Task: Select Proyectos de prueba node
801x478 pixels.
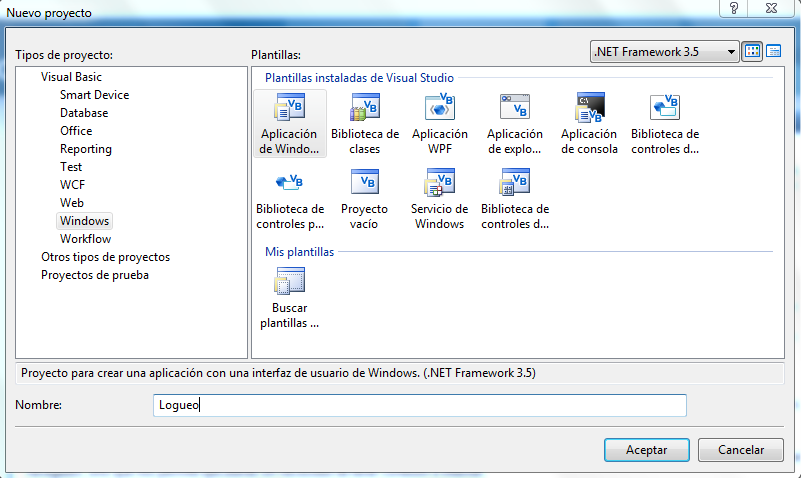Action: (x=95, y=275)
